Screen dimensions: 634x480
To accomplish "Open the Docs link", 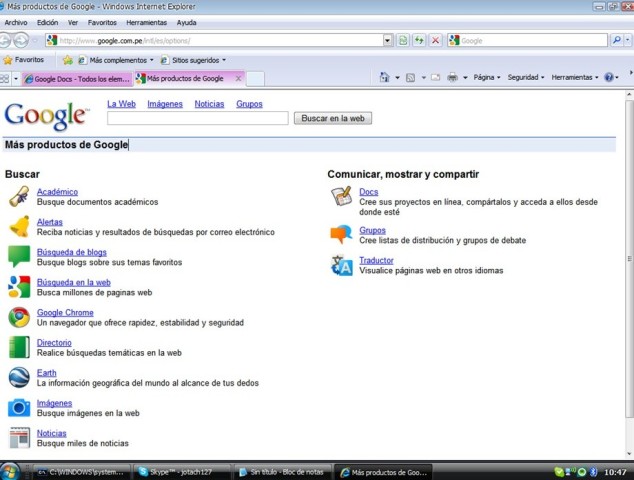I will point(369,192).
